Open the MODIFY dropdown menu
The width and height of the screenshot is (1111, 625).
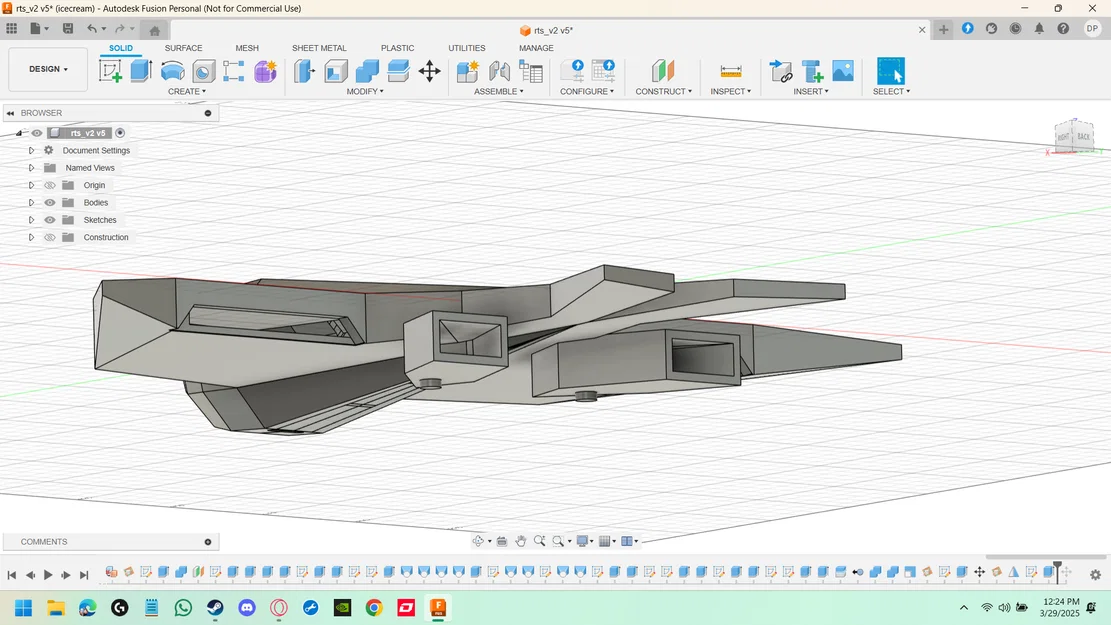pos(365,91)
